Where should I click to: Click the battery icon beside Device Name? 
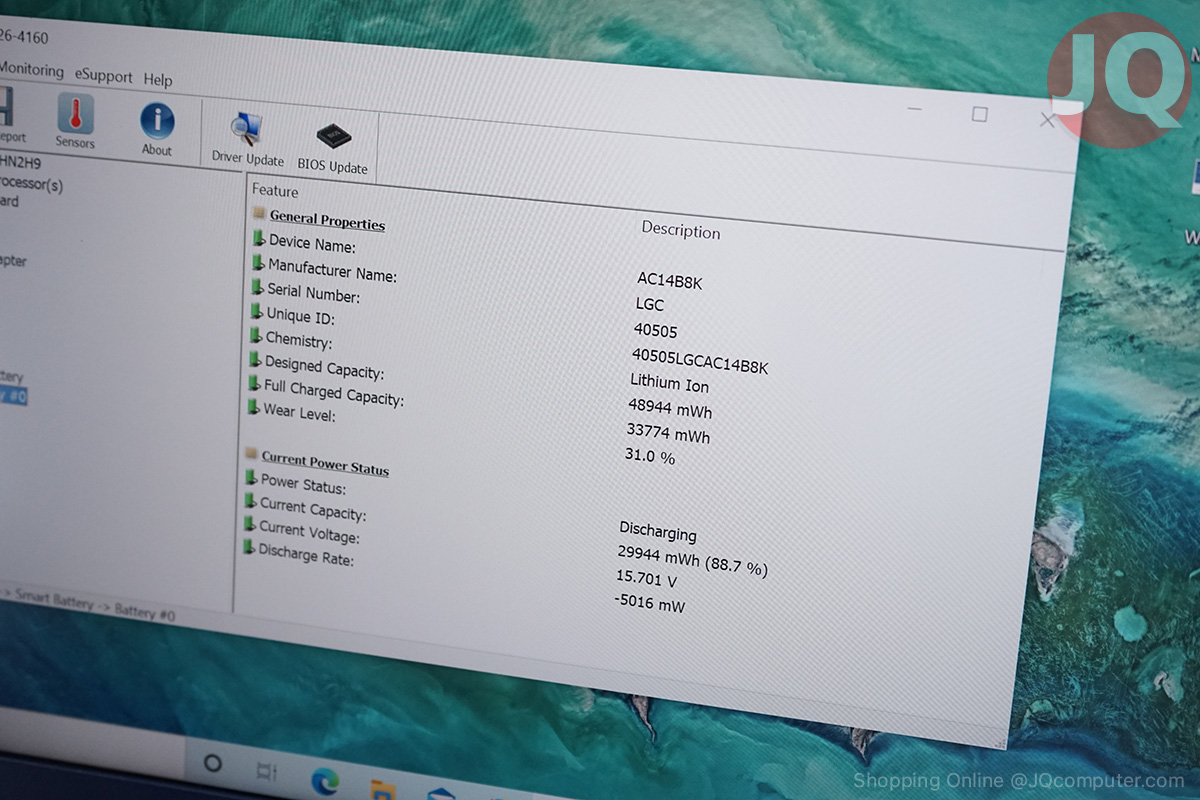coord(259,238)
